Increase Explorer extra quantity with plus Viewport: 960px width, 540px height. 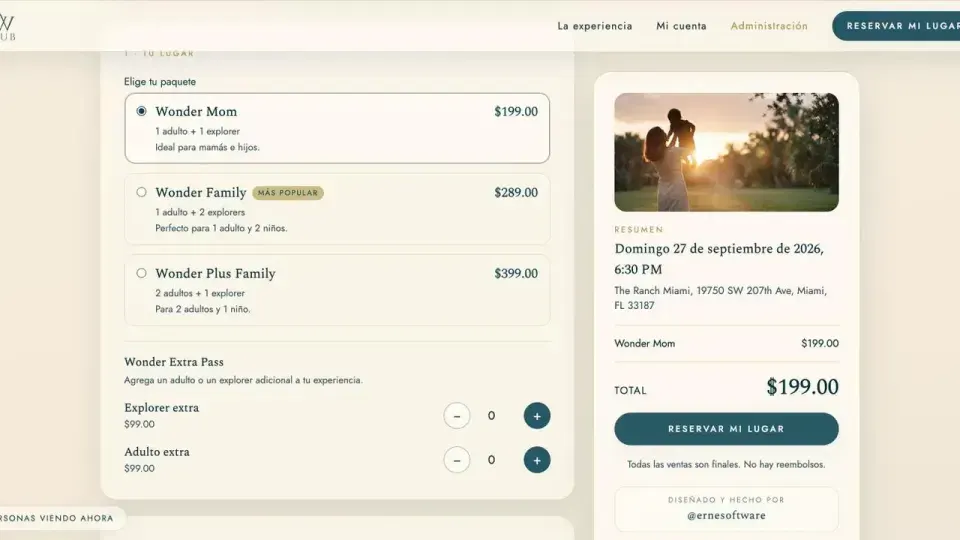tap(537, 416)
